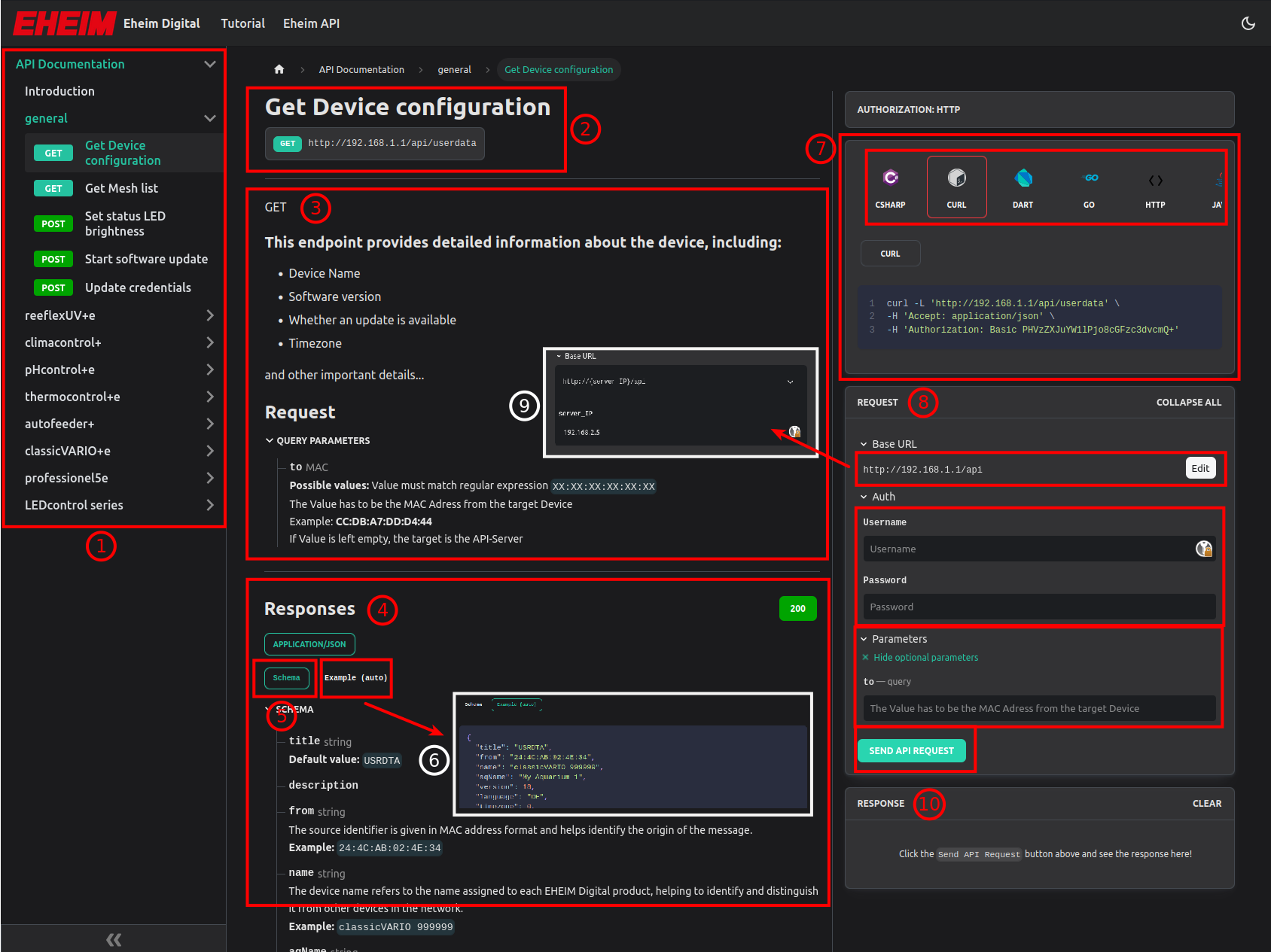Collapse Parameters section in Request
This screenshot has width=1271, height=952.
click(x=894, y=639)
